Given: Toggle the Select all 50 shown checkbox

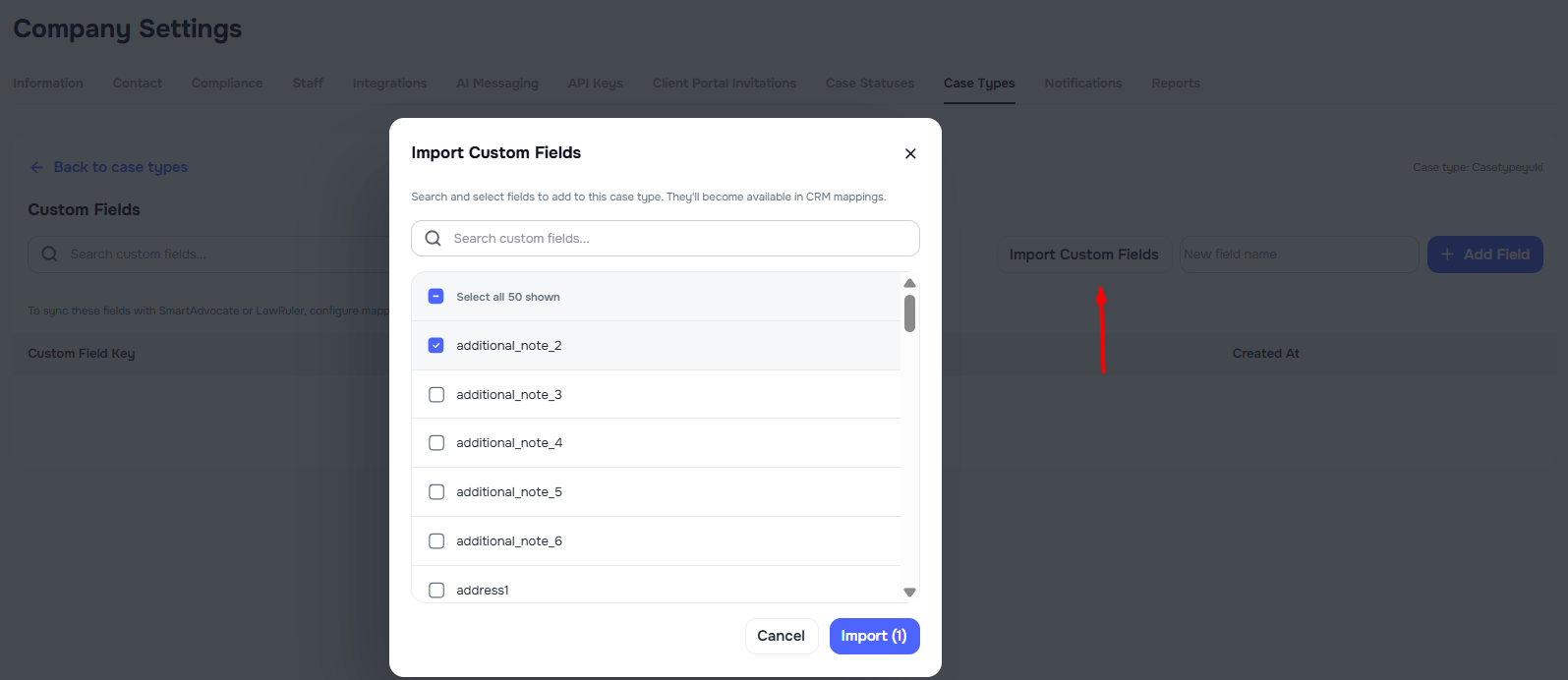Looking at the screenshot, I should [x=436, y=297].
